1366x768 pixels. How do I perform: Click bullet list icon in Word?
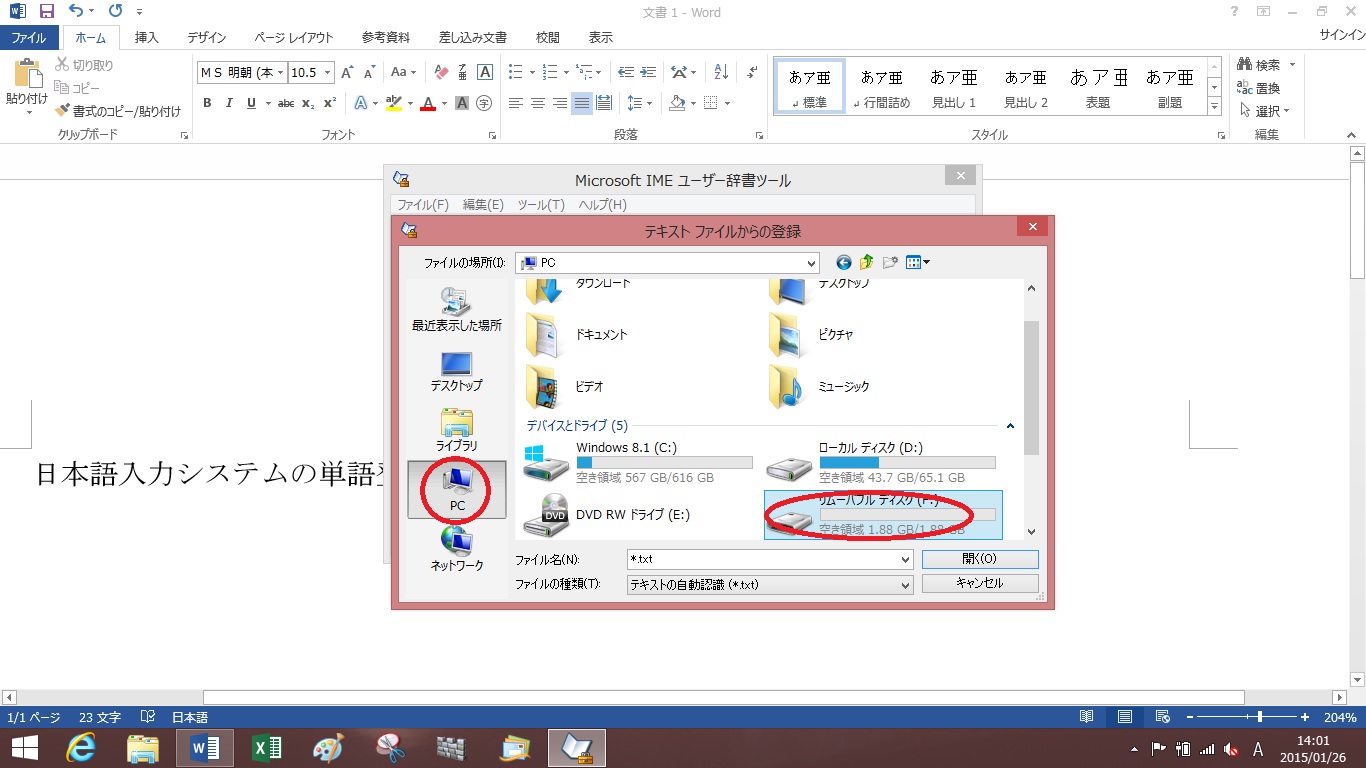[516, 72]
